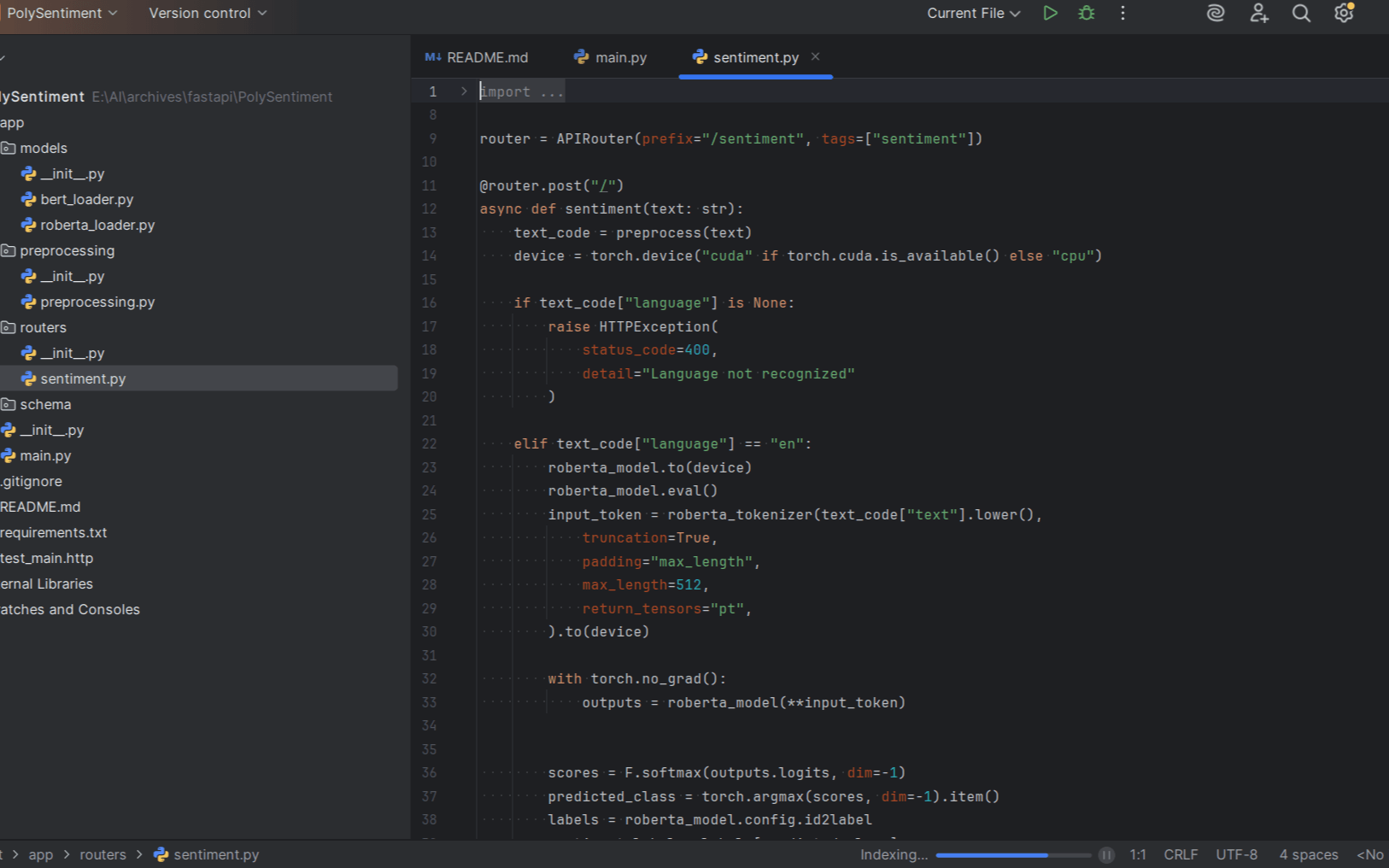Pause indexing with the pause icon
This screenshot has width=1389, height=868.
coord(1106,854)
